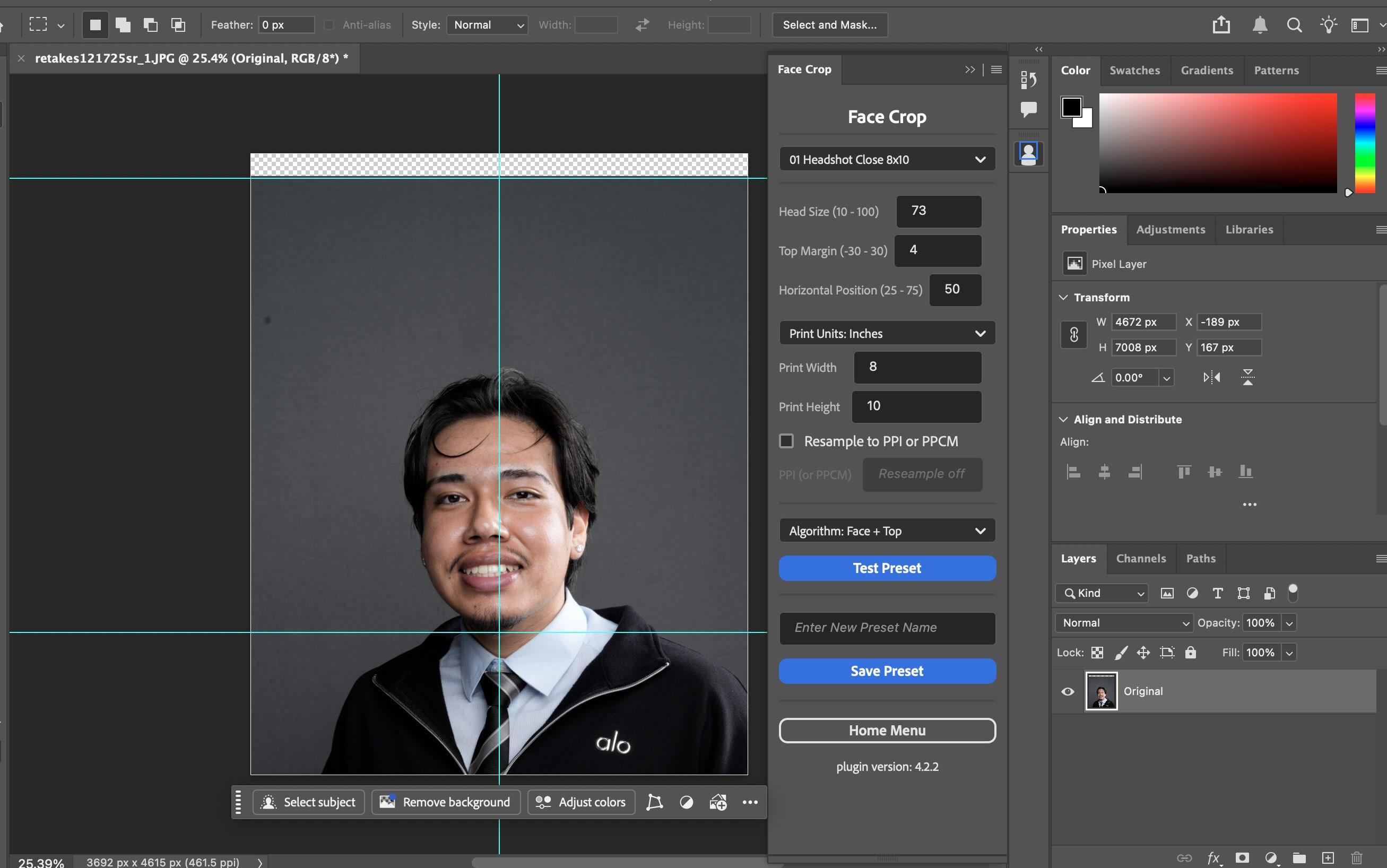Enable Resample to PPI or PPCM checkbox
The image size is (1387, 868).
point(786,441)
